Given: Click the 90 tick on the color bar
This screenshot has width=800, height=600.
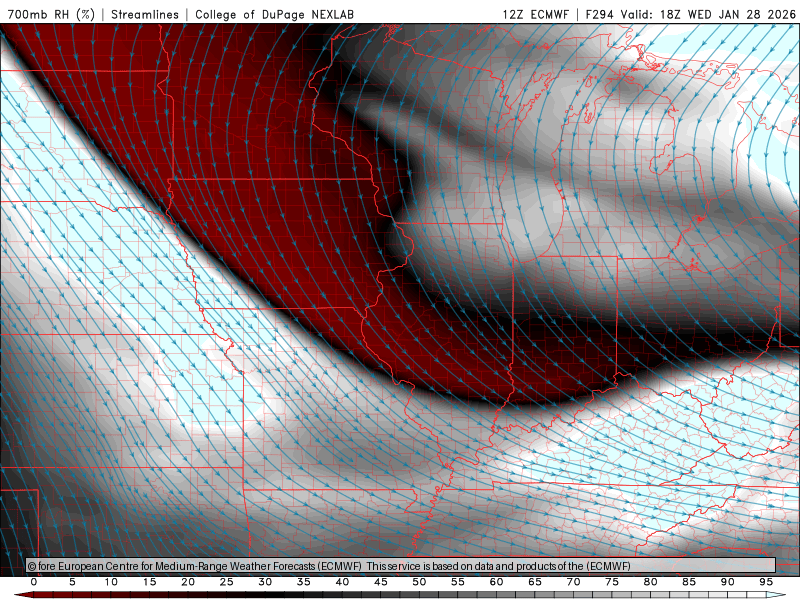Looking at the screenshot, I should 728,582.
